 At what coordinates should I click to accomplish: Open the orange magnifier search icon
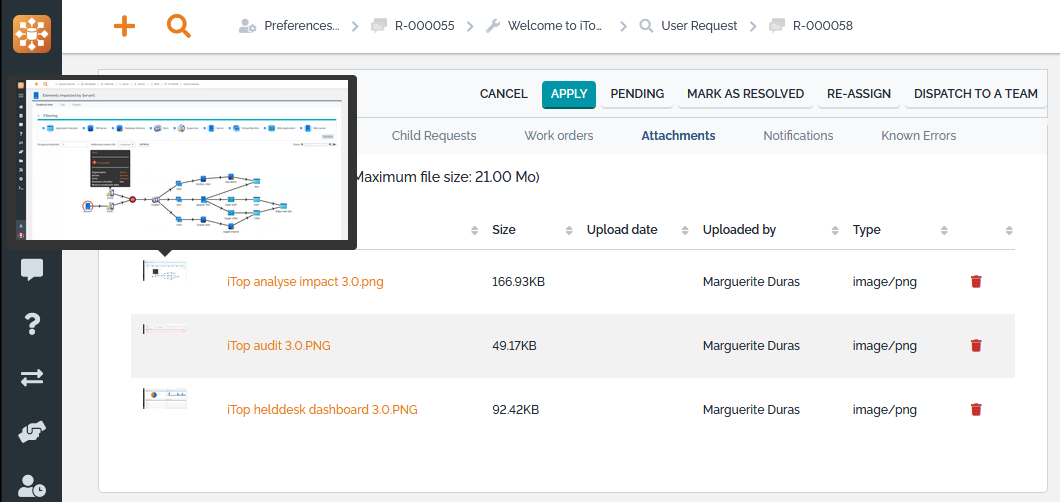point(179,26)
